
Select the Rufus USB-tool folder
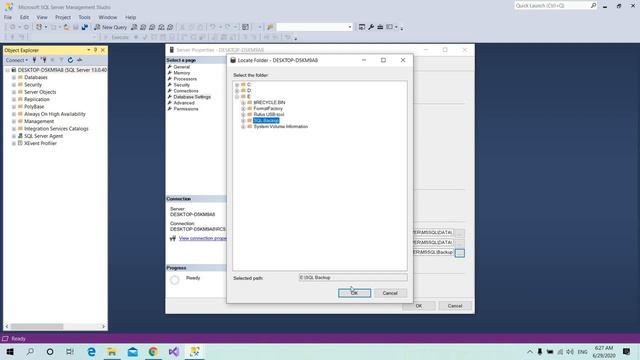269,114
